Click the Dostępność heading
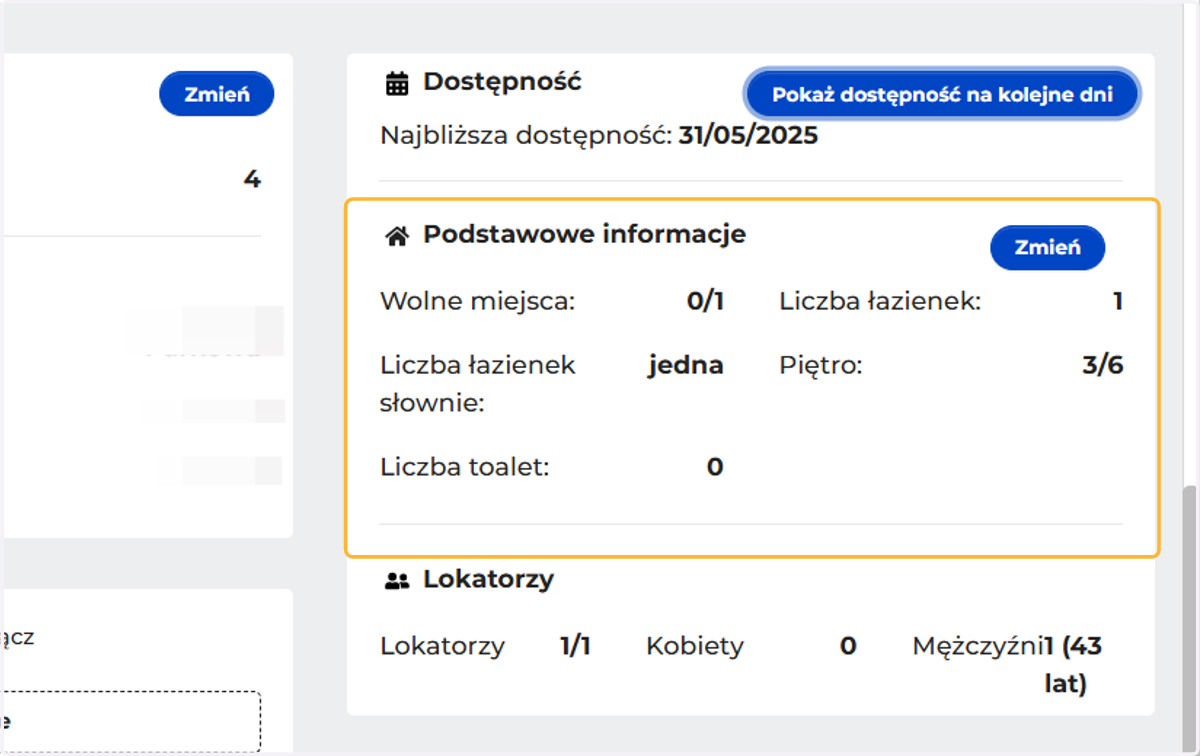Screen dimensions: 1200x756 (x=502, y=82)
